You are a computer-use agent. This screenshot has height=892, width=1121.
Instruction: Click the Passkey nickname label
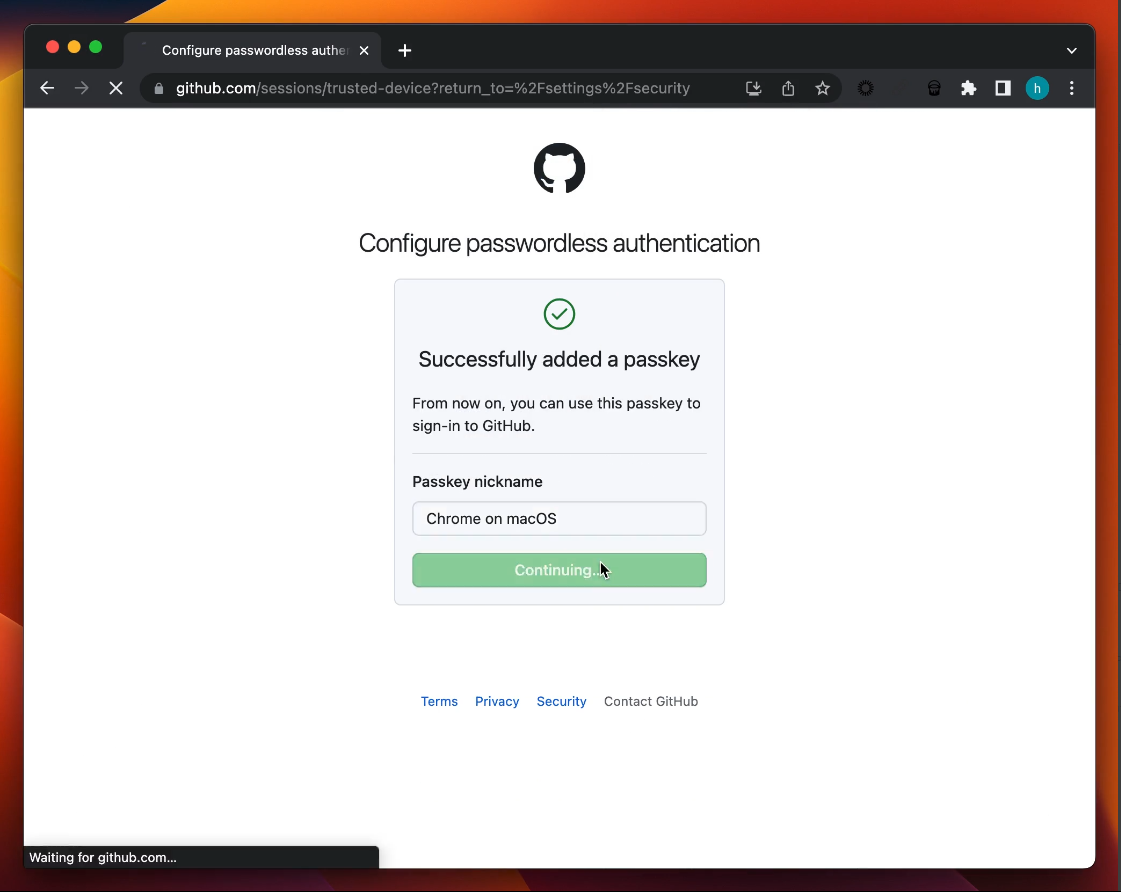(477, 481)
